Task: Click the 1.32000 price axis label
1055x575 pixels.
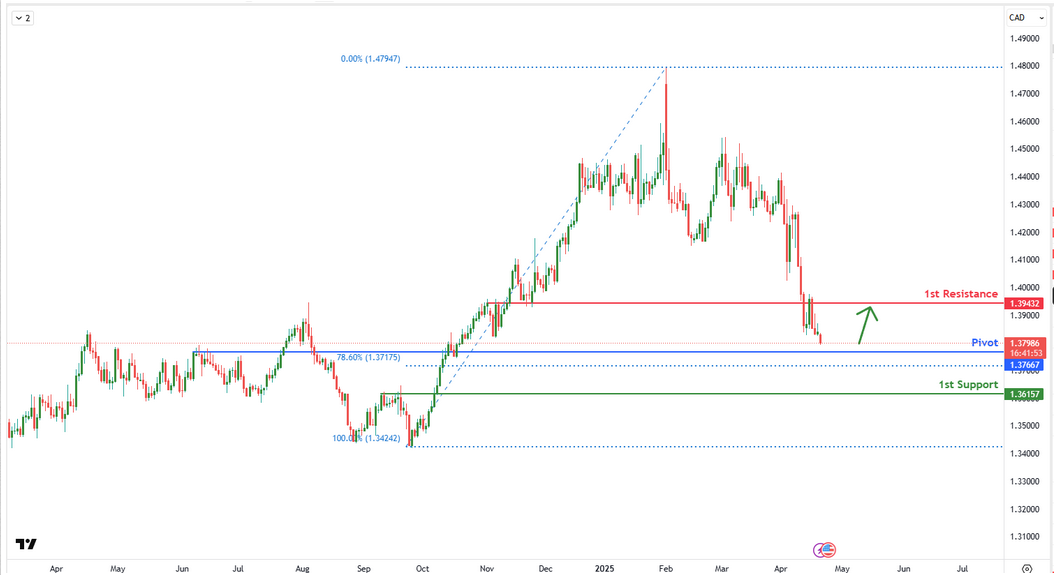Action: [1024, 509]
